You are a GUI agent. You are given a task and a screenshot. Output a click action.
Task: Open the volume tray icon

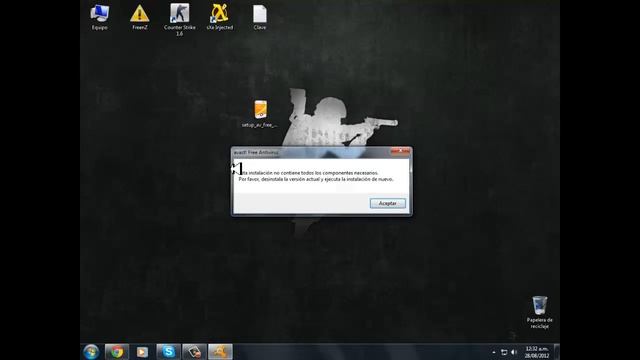(x=514, y=352)
